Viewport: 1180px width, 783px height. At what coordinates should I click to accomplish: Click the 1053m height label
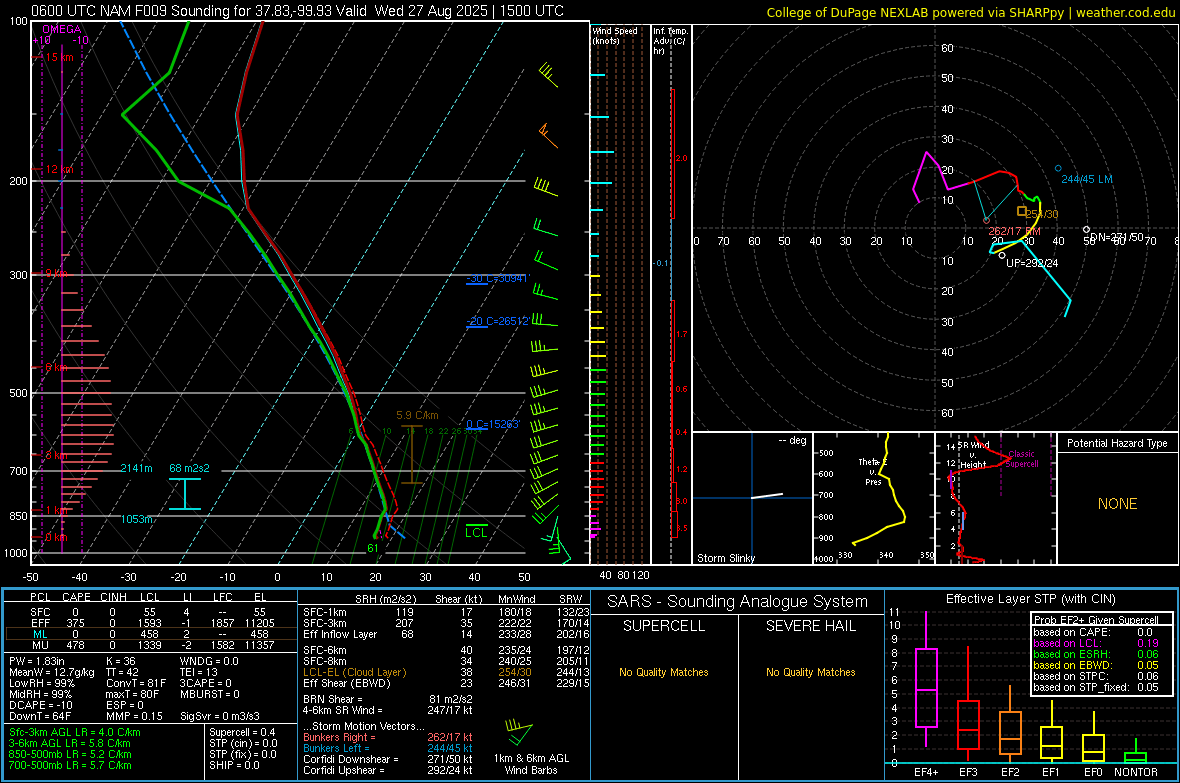pyautogui.click(x=138, y=519)
